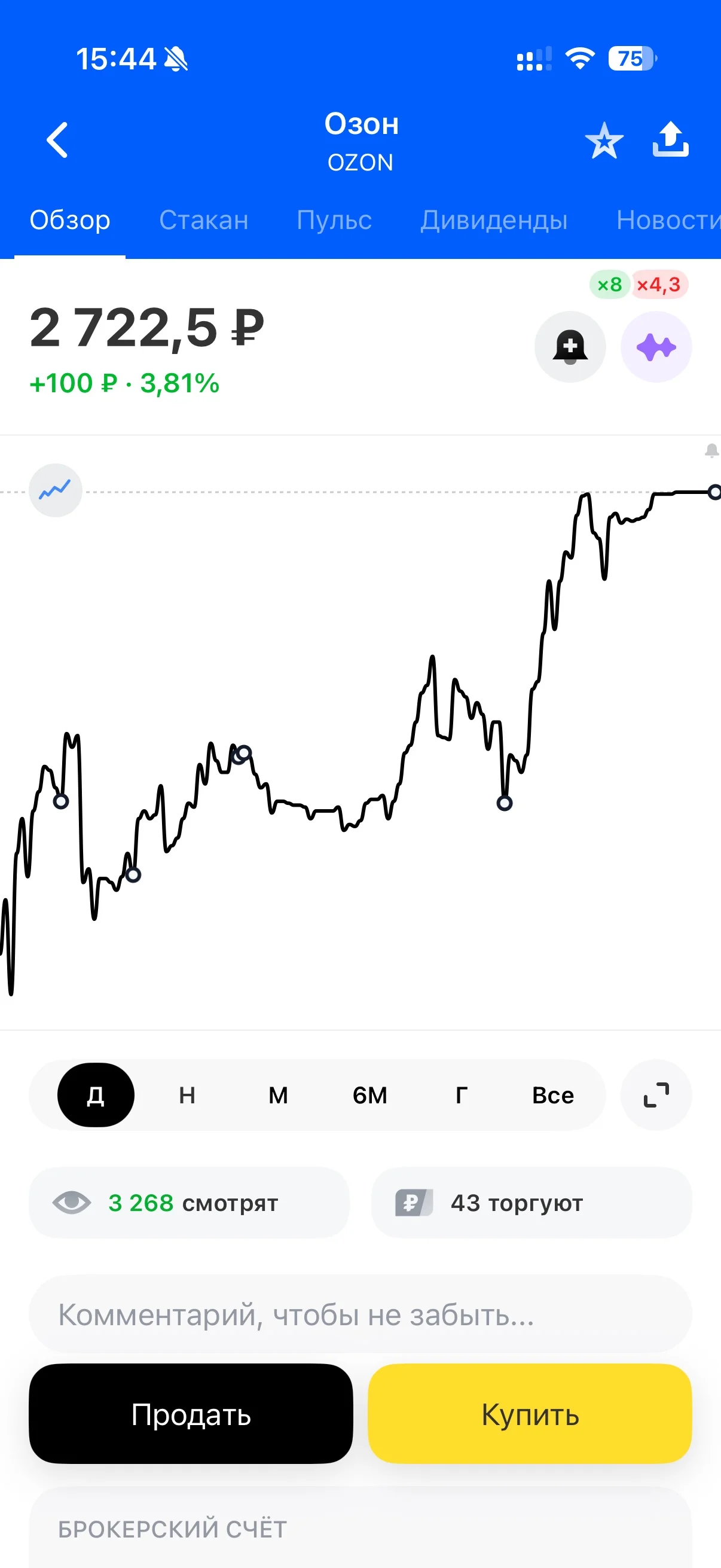This screenshot has height=1568, width=721.
Task: Select the Д day period
Action: pos(96,1095)
